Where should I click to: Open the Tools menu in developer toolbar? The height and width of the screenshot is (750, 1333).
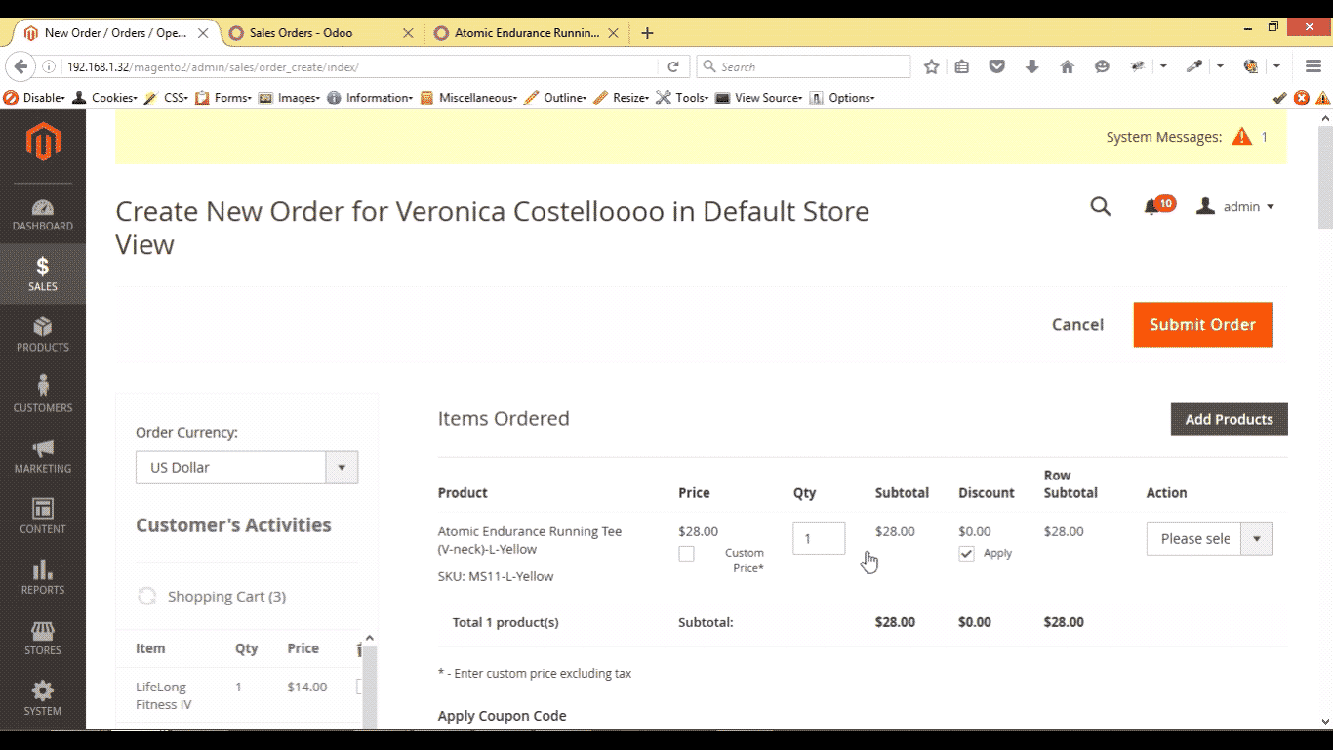coord(684,98)
